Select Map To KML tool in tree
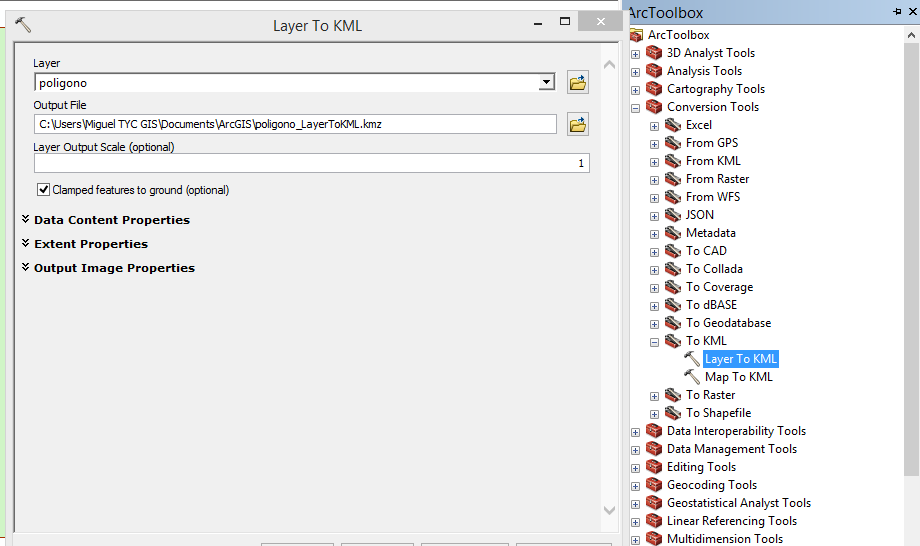The width and height of the screenshot is (920, 546). [x=739, y=377]
